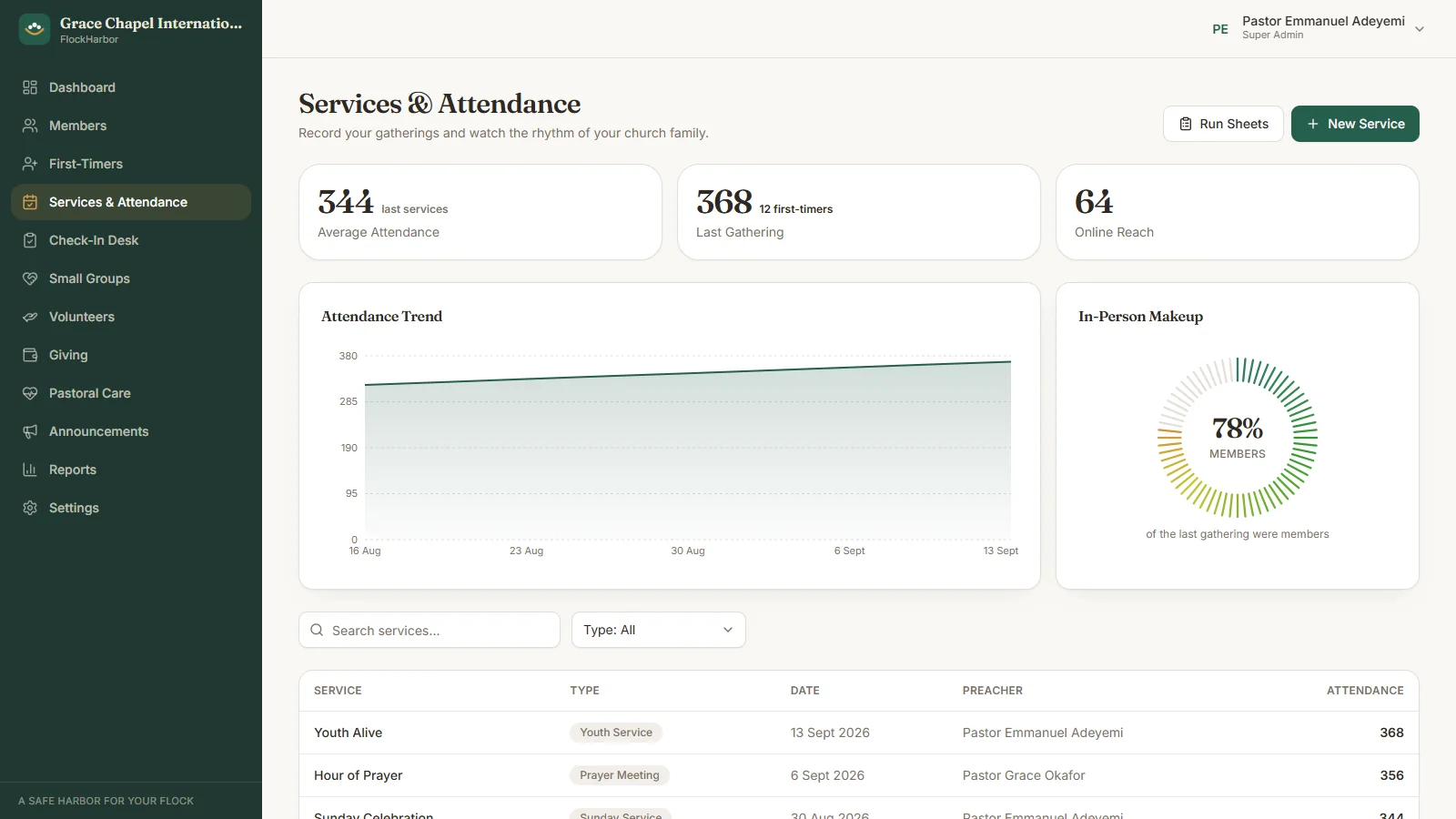Screen dimensions: 1456x819
Task: Sort by the DATE column header
Action: click(804, 691)
